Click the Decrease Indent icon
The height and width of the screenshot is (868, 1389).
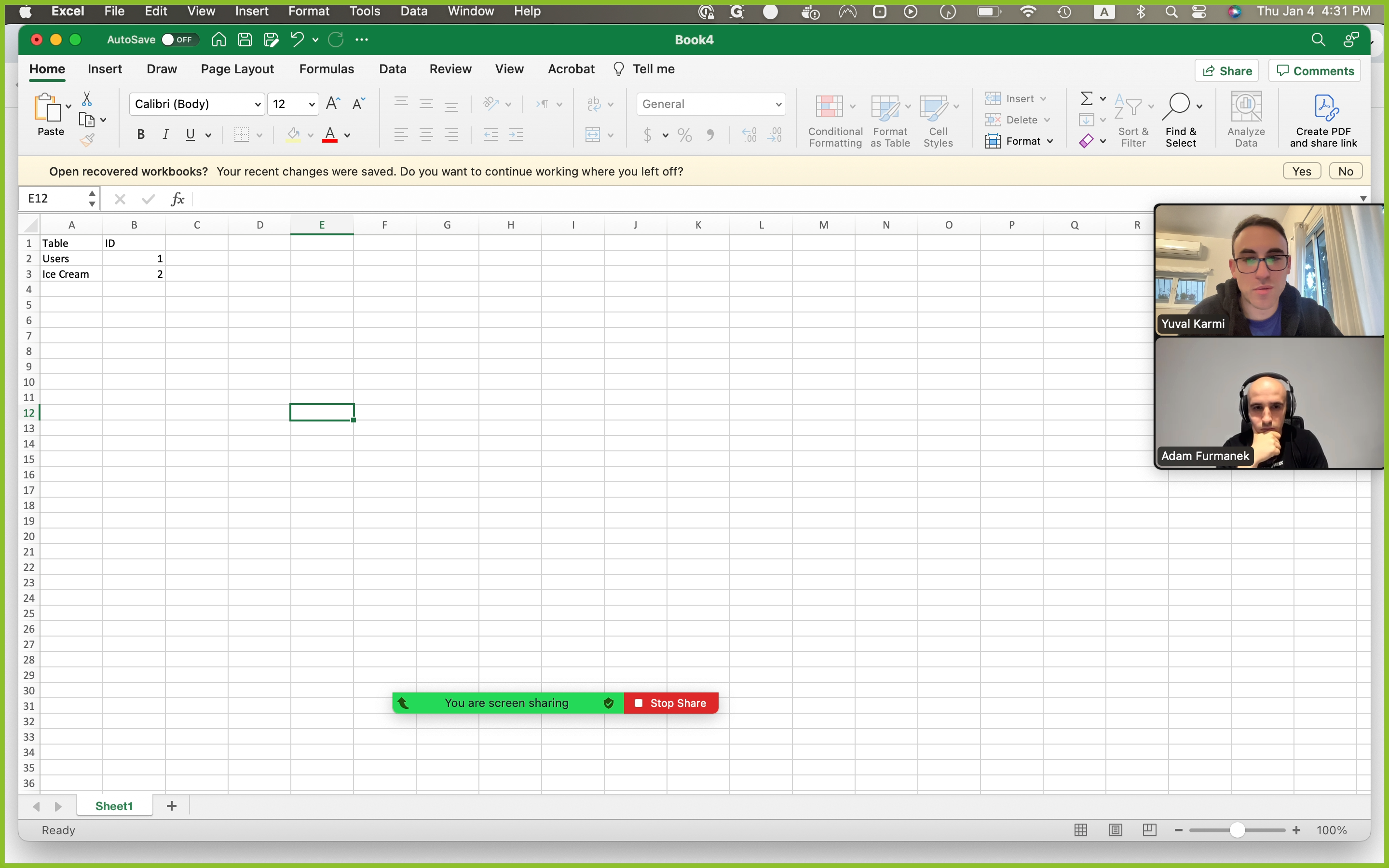(491, 136)
